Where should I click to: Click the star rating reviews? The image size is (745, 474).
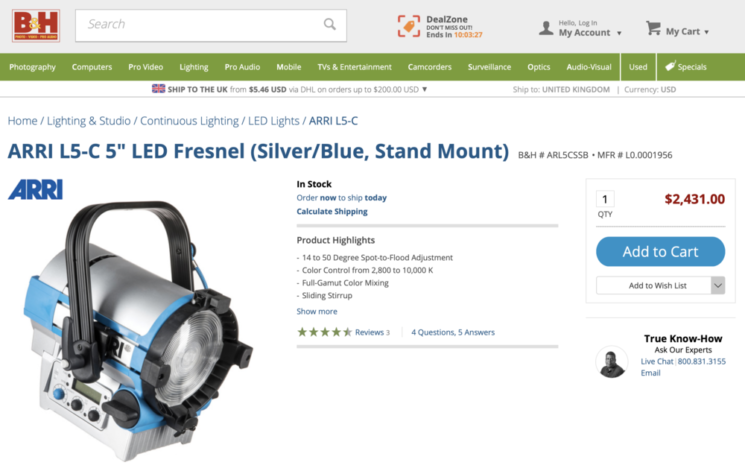[344, 332]
